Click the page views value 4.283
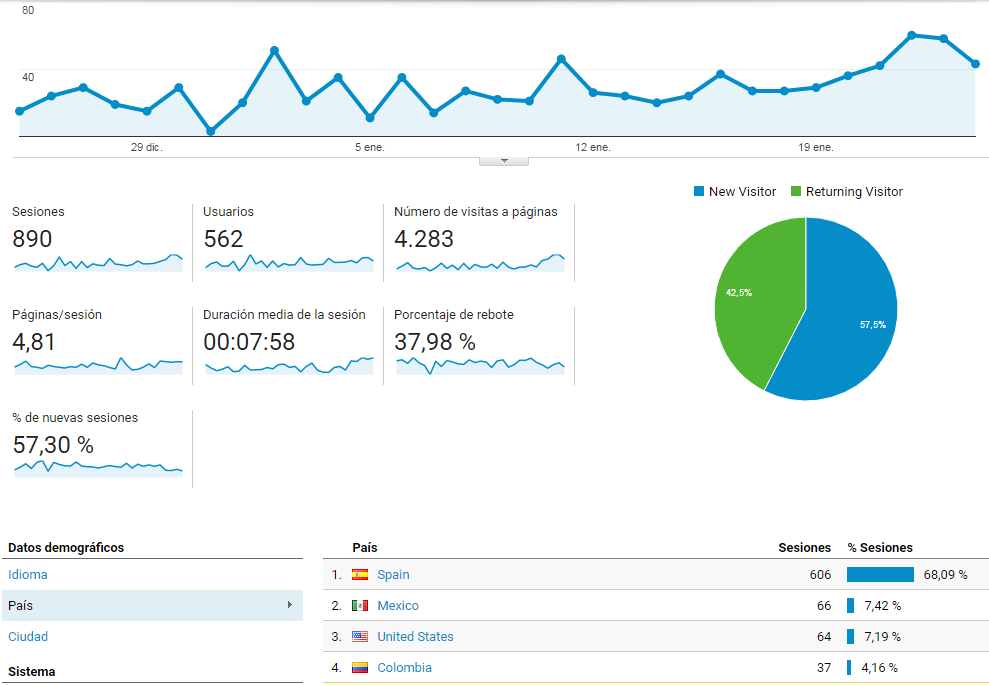Viewport: 989px width, 685px height. (424, 239)
